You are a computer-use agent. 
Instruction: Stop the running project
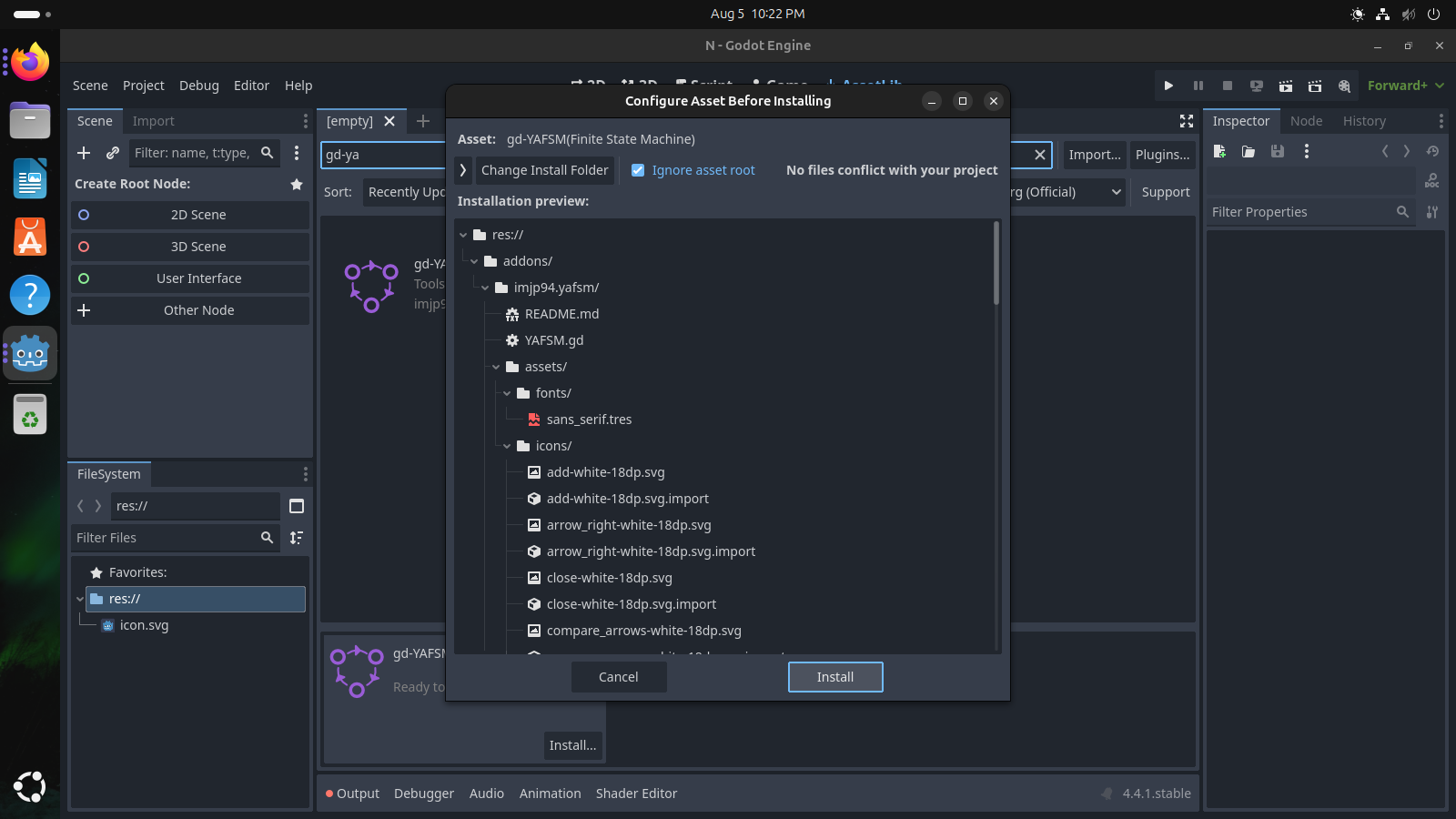tap(1227, 86)
